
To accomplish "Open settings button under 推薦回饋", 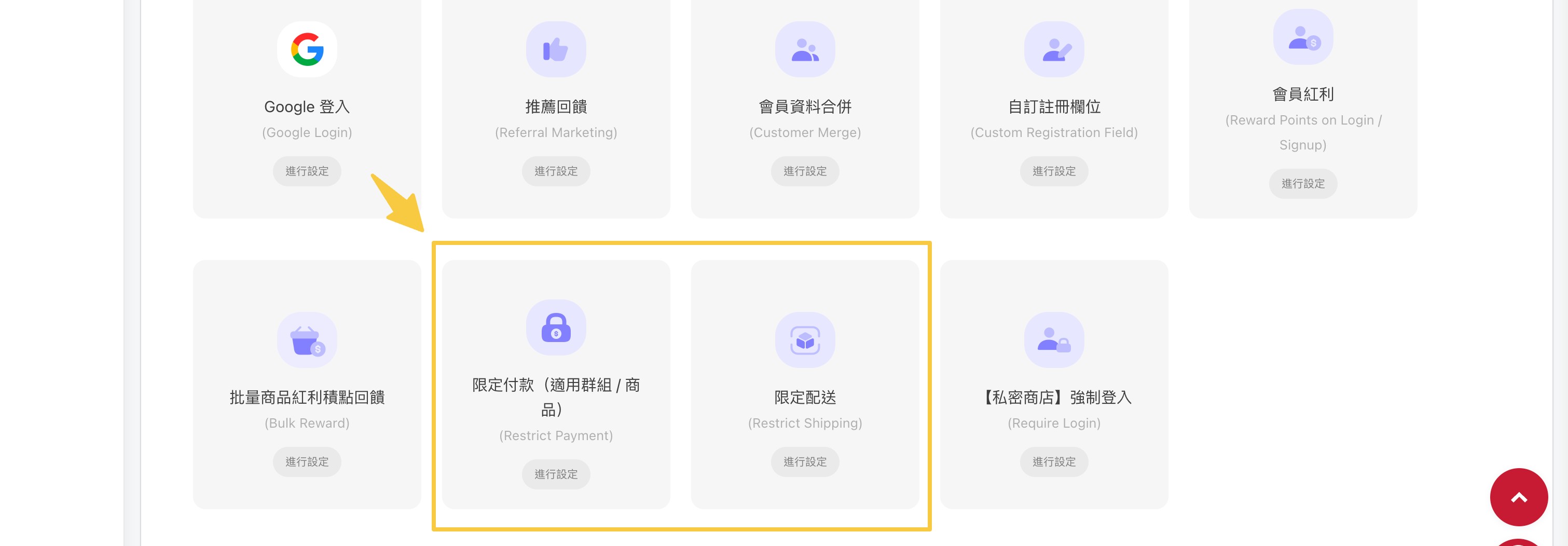I will 556,171.
